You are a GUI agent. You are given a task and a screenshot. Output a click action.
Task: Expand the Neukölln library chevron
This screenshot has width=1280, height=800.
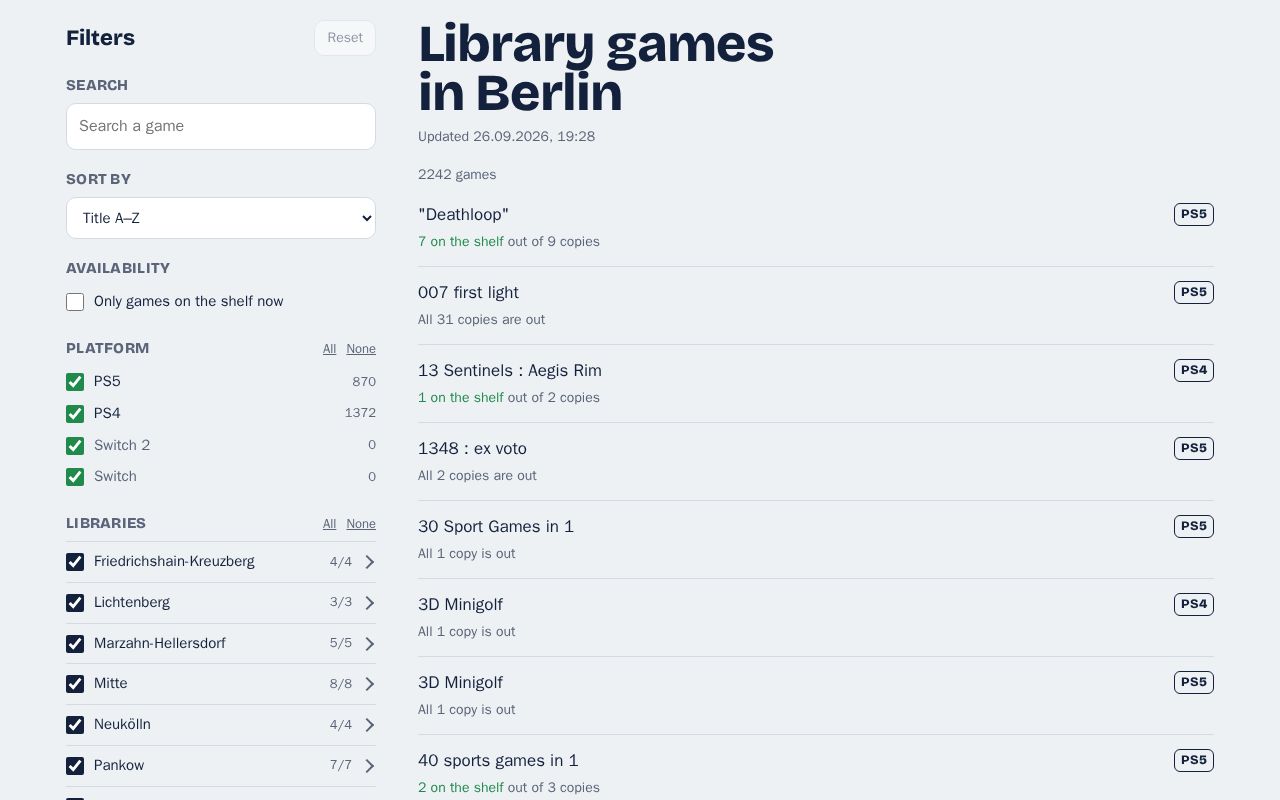369,725
